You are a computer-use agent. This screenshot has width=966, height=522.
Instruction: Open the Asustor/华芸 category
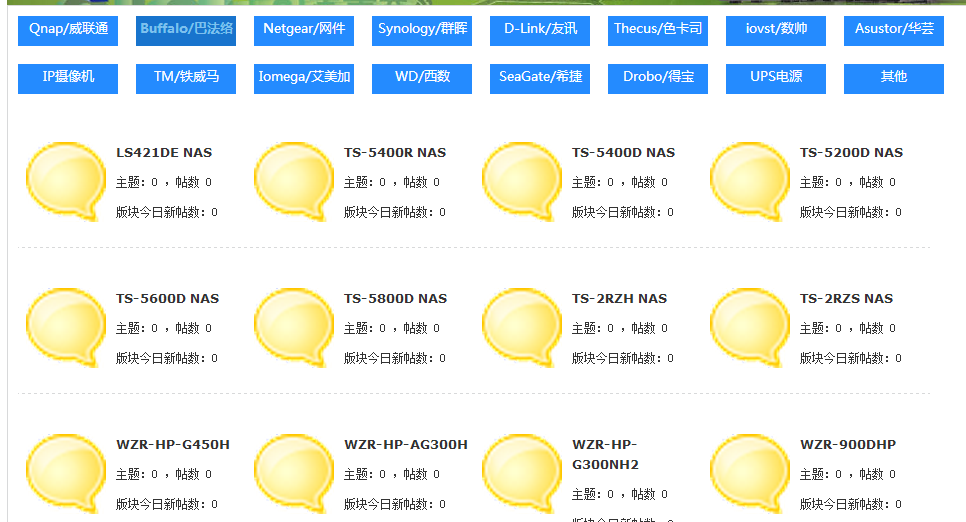[x=894, y=31]
